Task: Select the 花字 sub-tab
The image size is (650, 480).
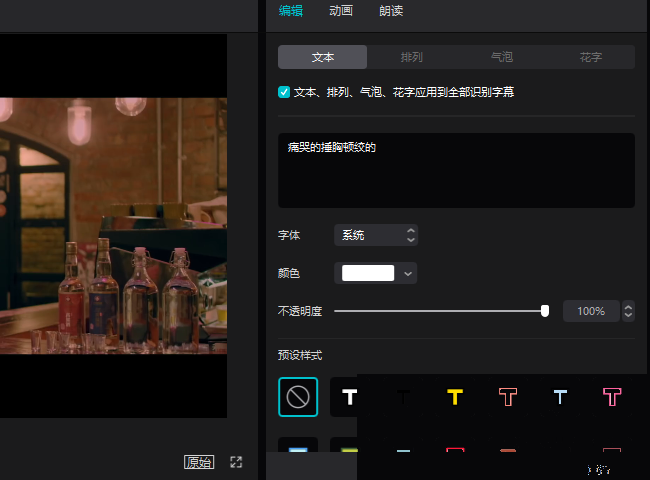Action: [x=591, y=57]
